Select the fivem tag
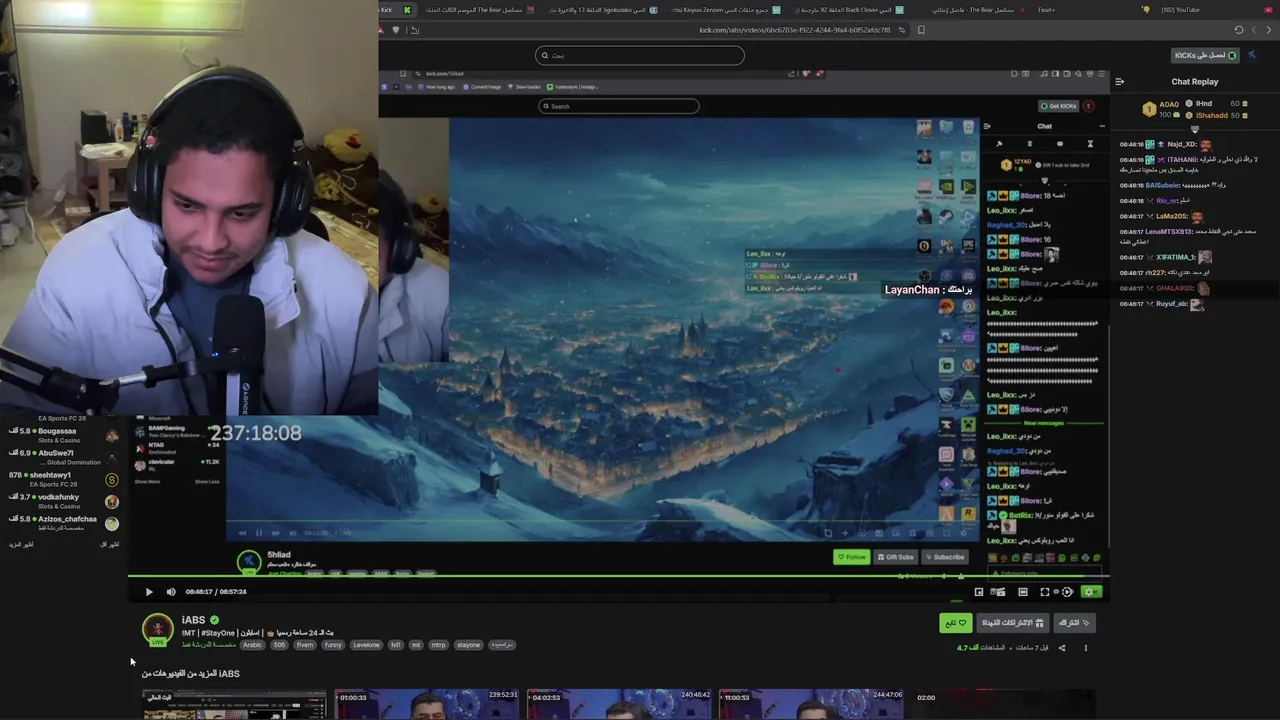Viewport: 1280px width, 720px height. 305,645
